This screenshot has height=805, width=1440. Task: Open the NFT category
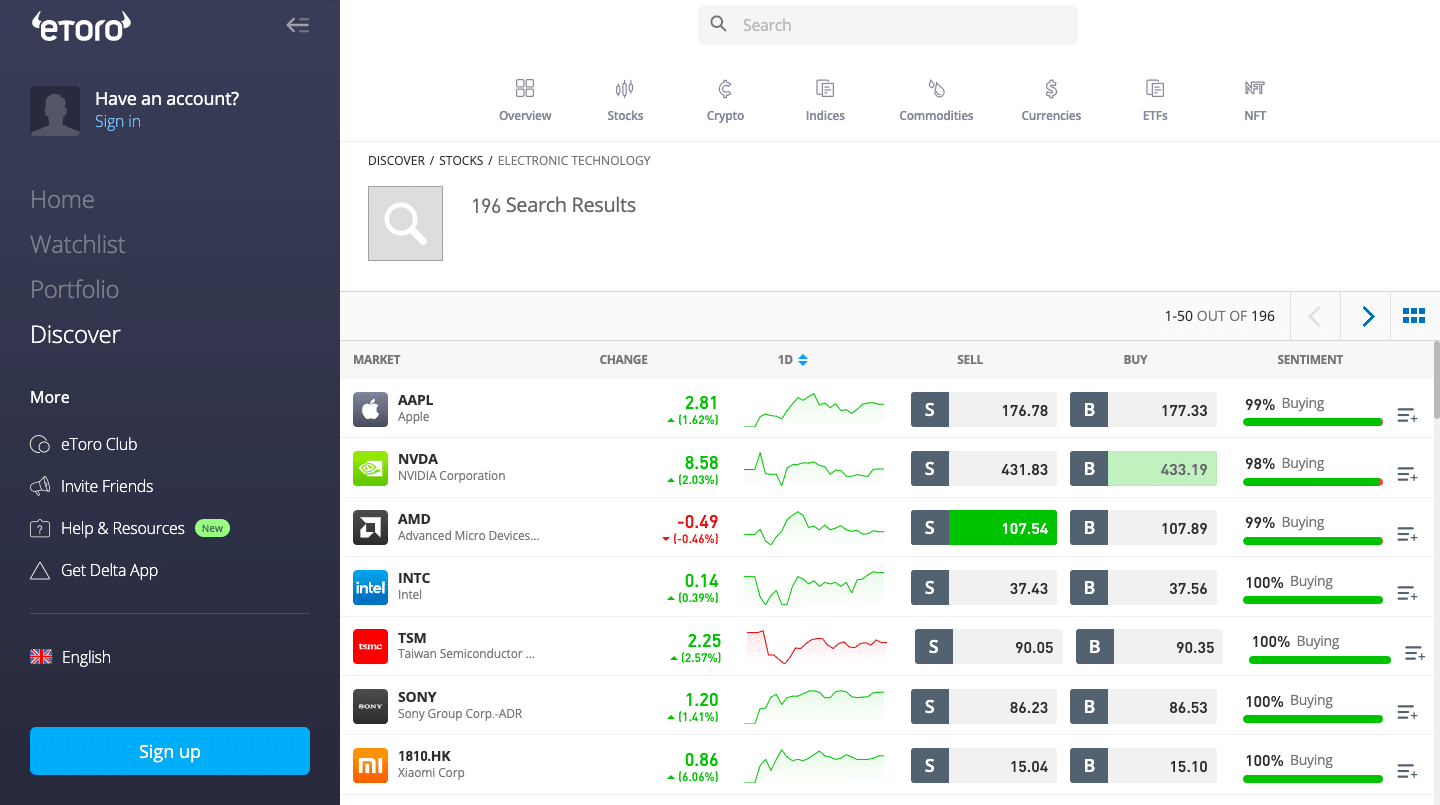[x=1255, y=100]
